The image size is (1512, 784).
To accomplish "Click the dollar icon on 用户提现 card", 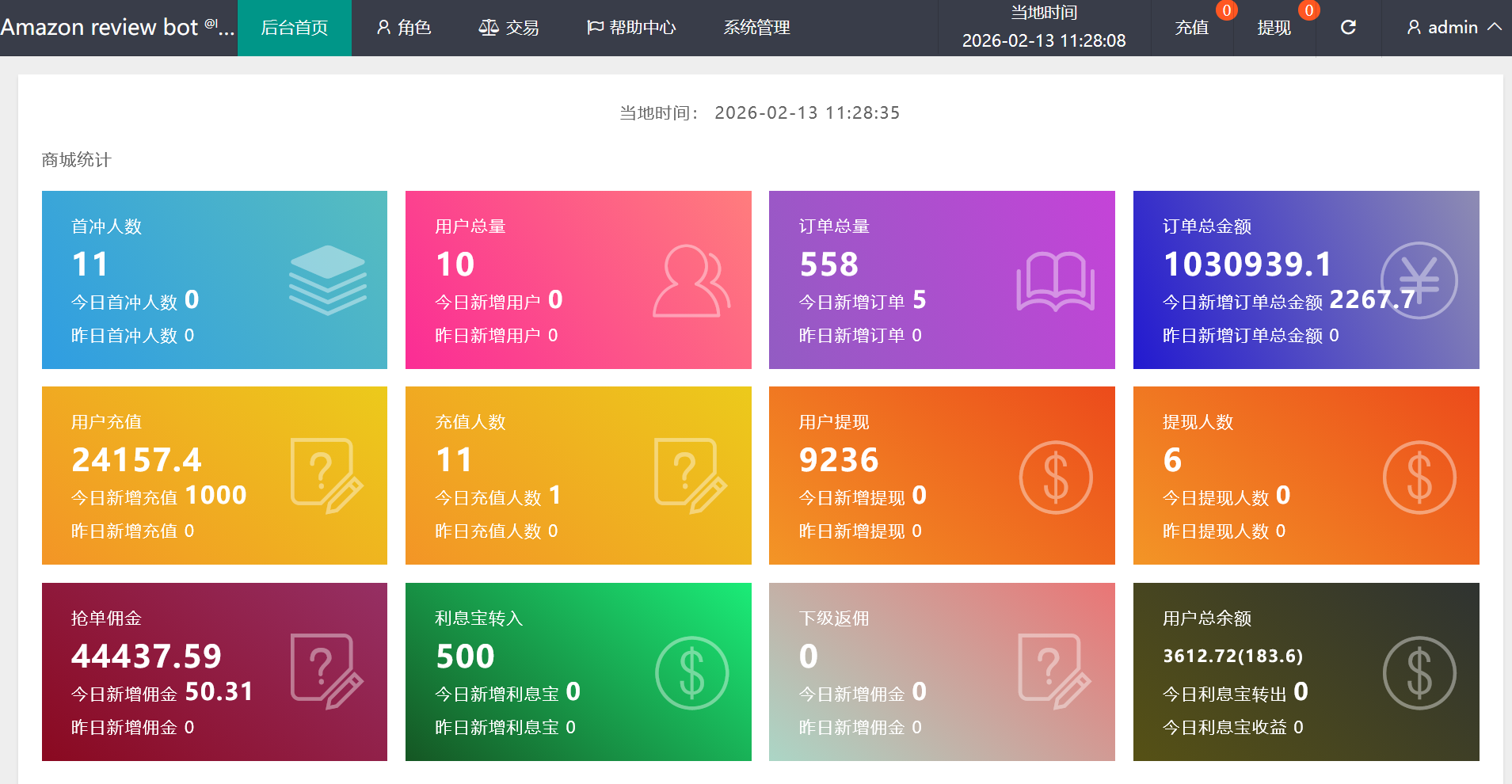I will 1055,477.
